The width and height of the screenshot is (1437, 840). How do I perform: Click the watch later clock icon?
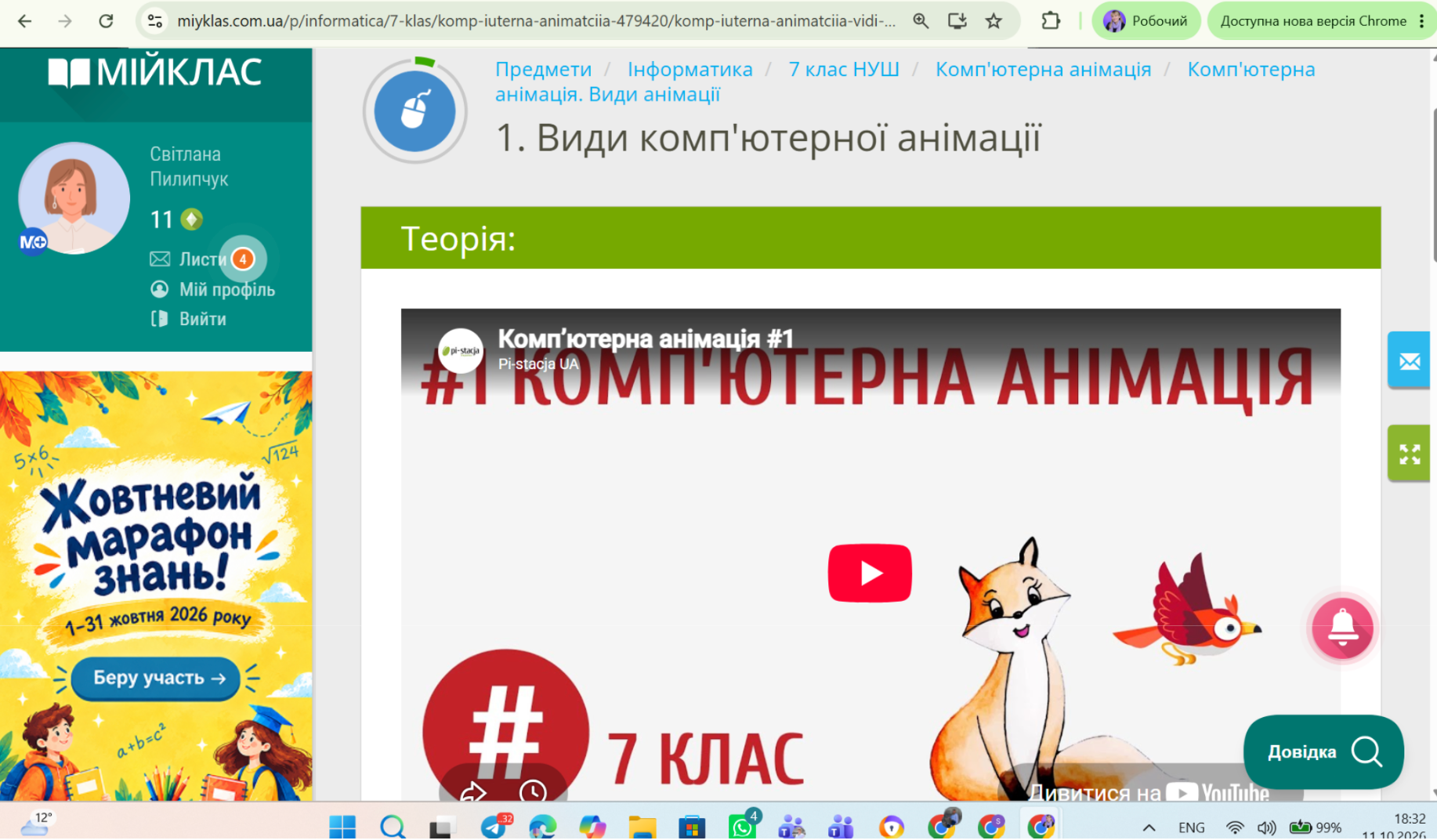coord(533,791)
